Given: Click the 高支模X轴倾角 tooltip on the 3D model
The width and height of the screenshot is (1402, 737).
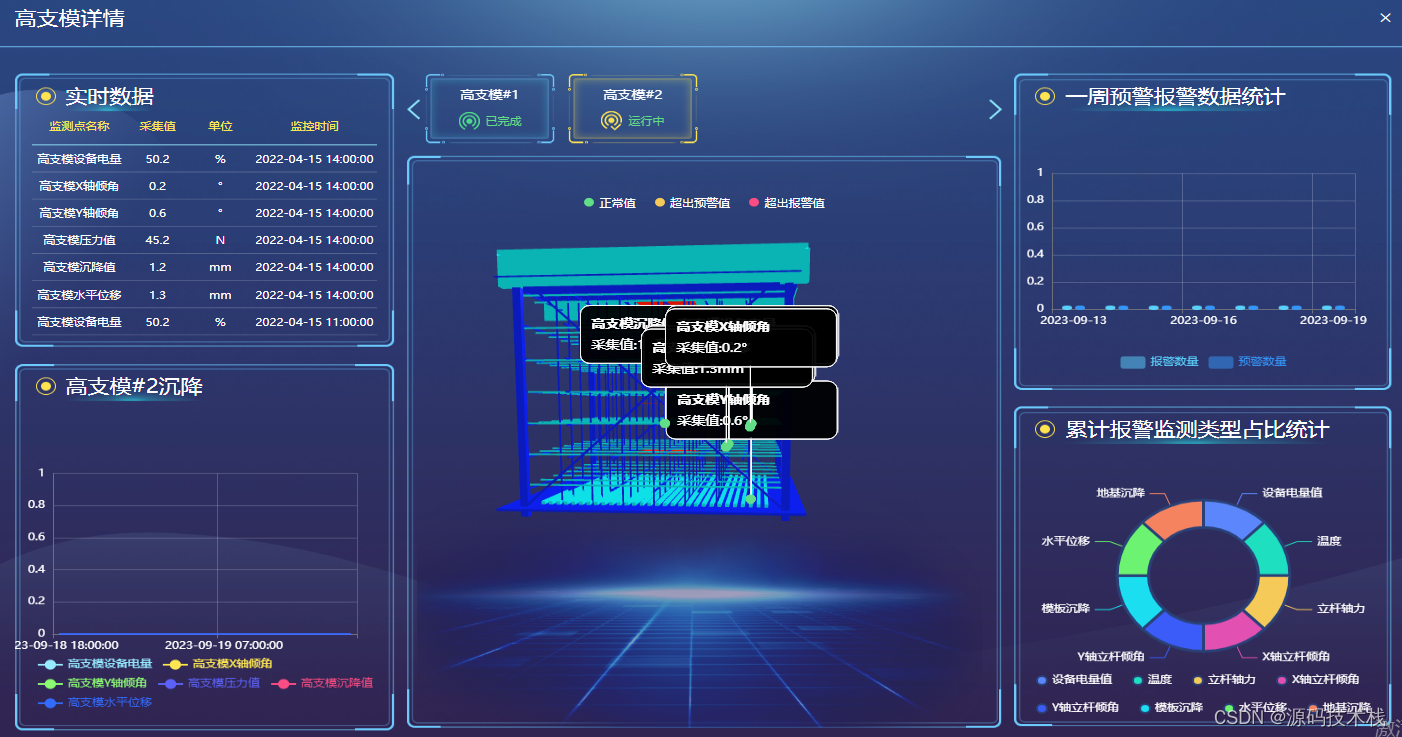Looking at the screenshot, I should click(x=751, y=336).
